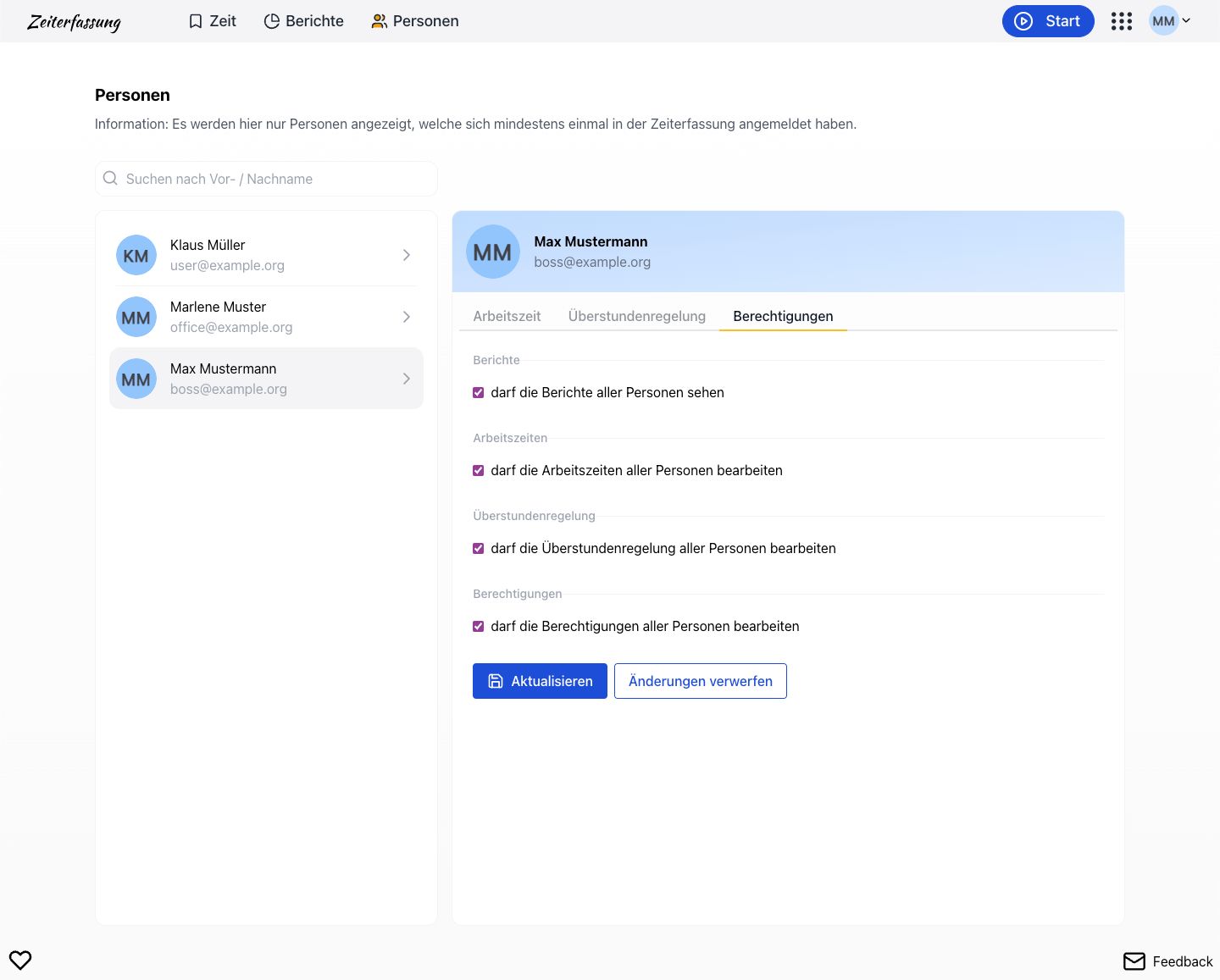1220x980 pixels.
Task: Click the Feedback envelope icon
Action: click(1134, 961)
